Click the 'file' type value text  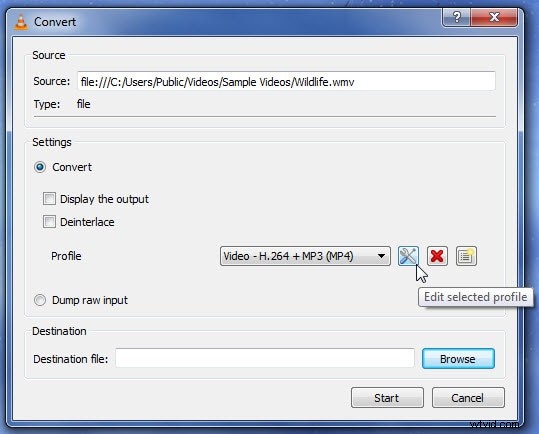click(84, 104)
